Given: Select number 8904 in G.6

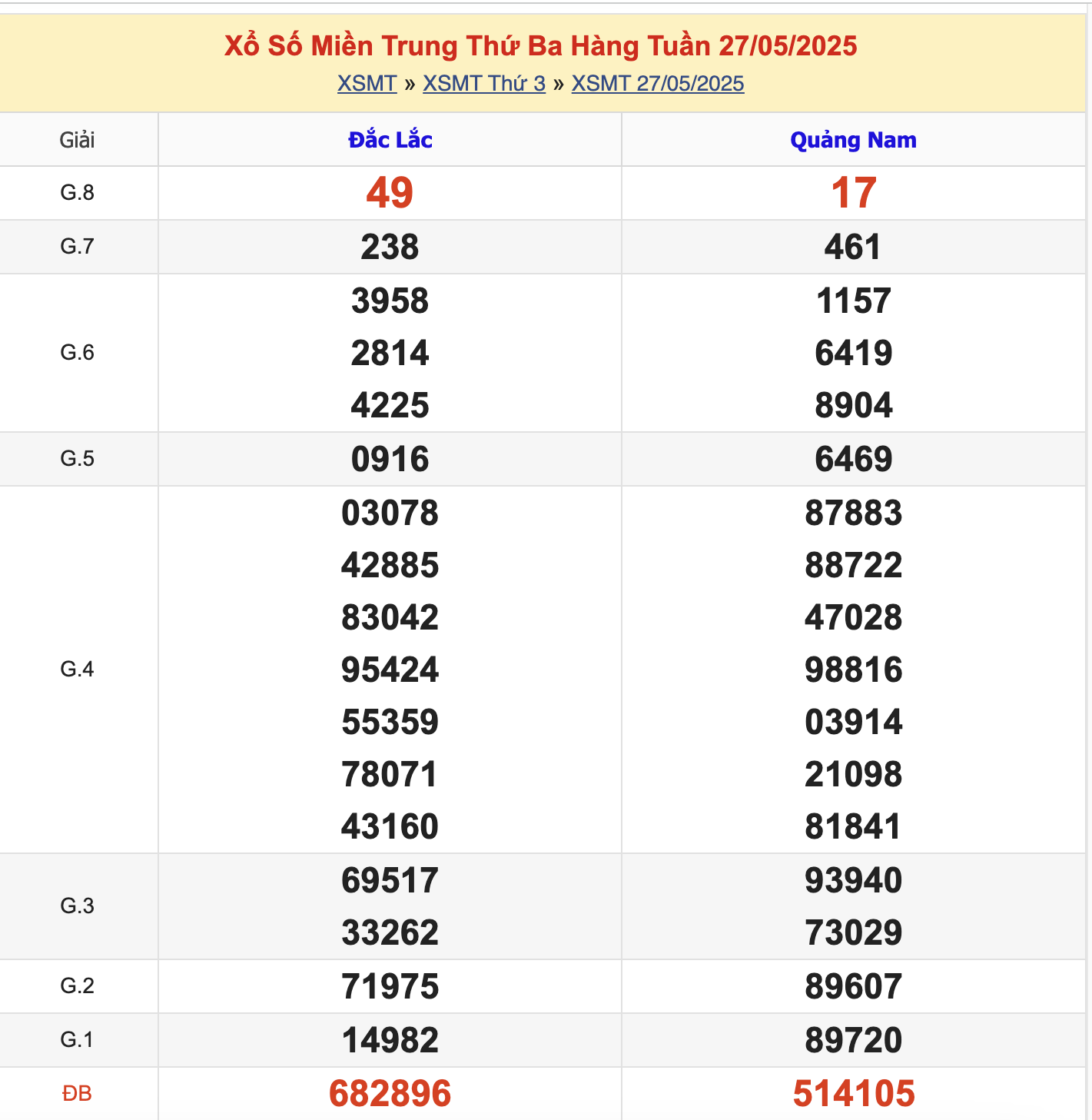Looking at the screenshot, I should coord(854,405).
